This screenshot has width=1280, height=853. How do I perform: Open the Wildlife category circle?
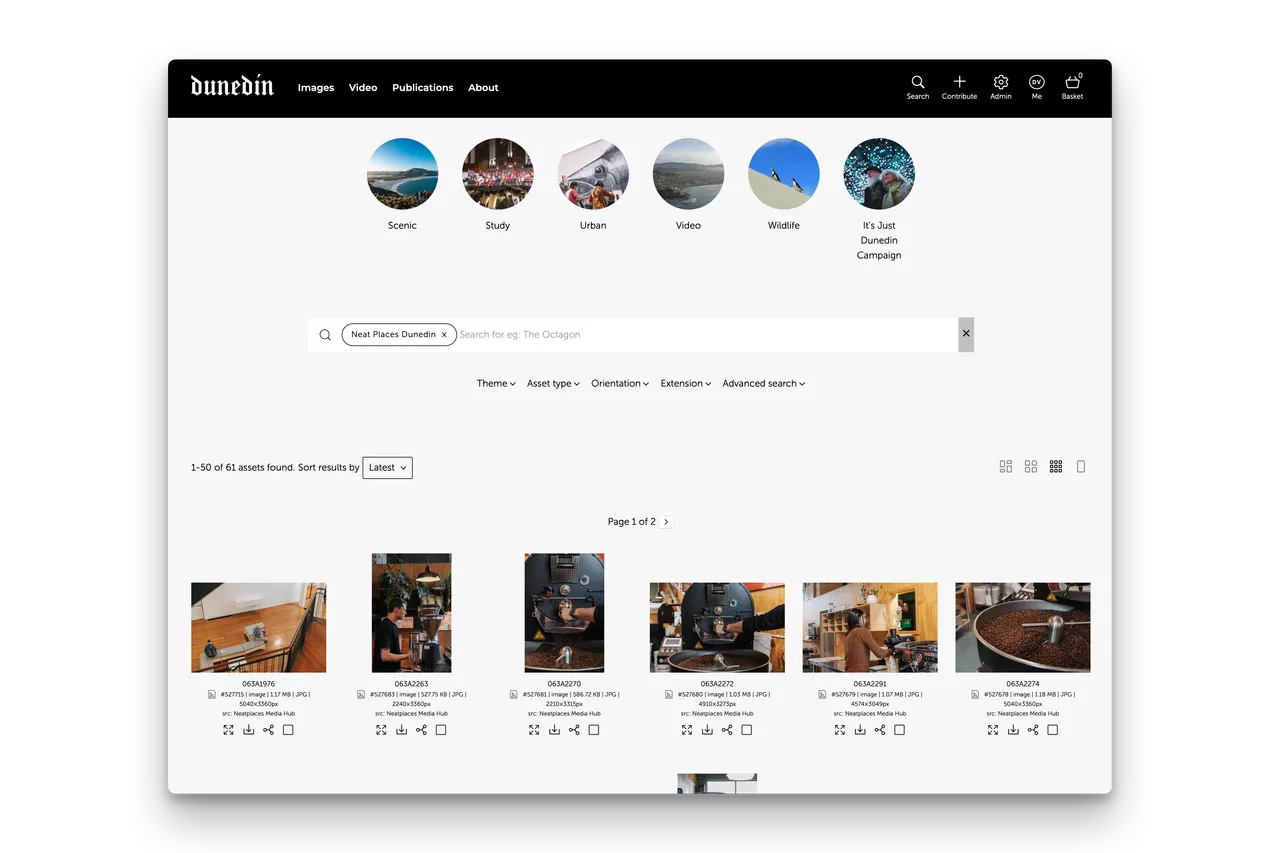(783, 175)
